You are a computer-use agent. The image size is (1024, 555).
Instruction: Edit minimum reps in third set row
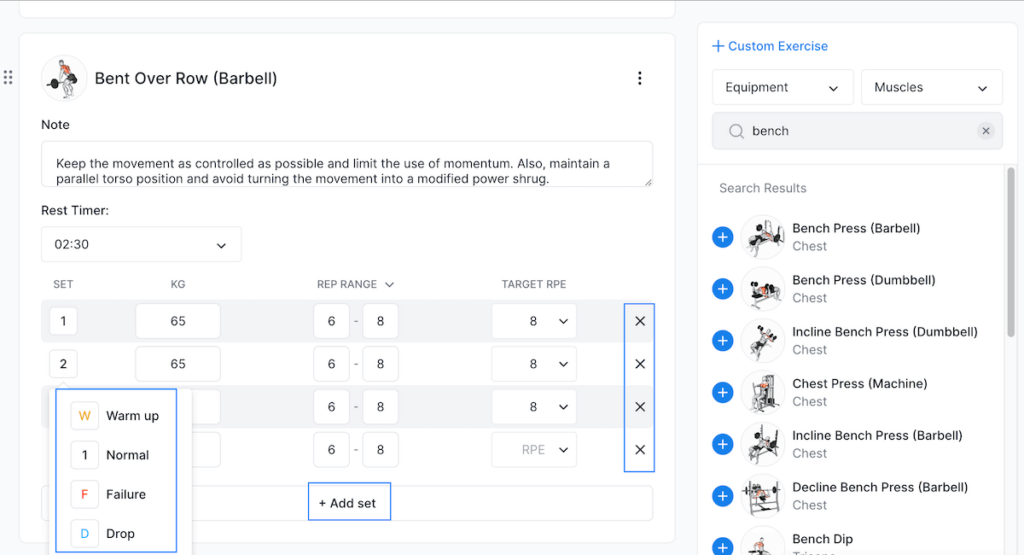tap(331, 407)
